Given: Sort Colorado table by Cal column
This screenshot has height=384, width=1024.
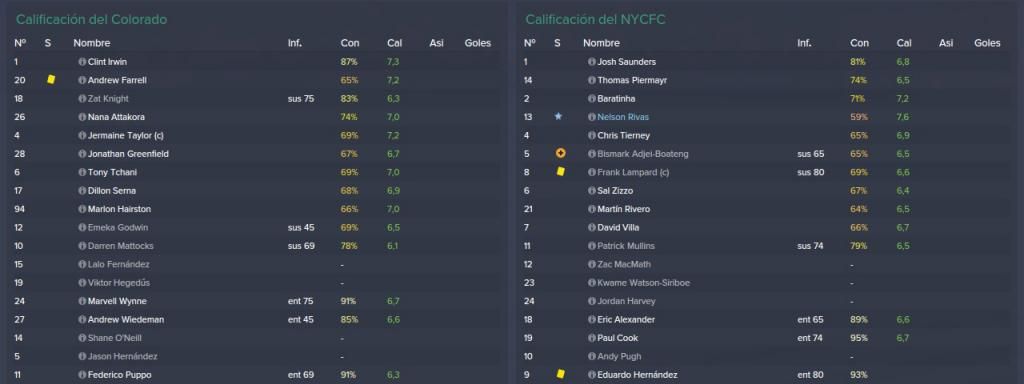Looking at the screenshot, I should [394, 43].
